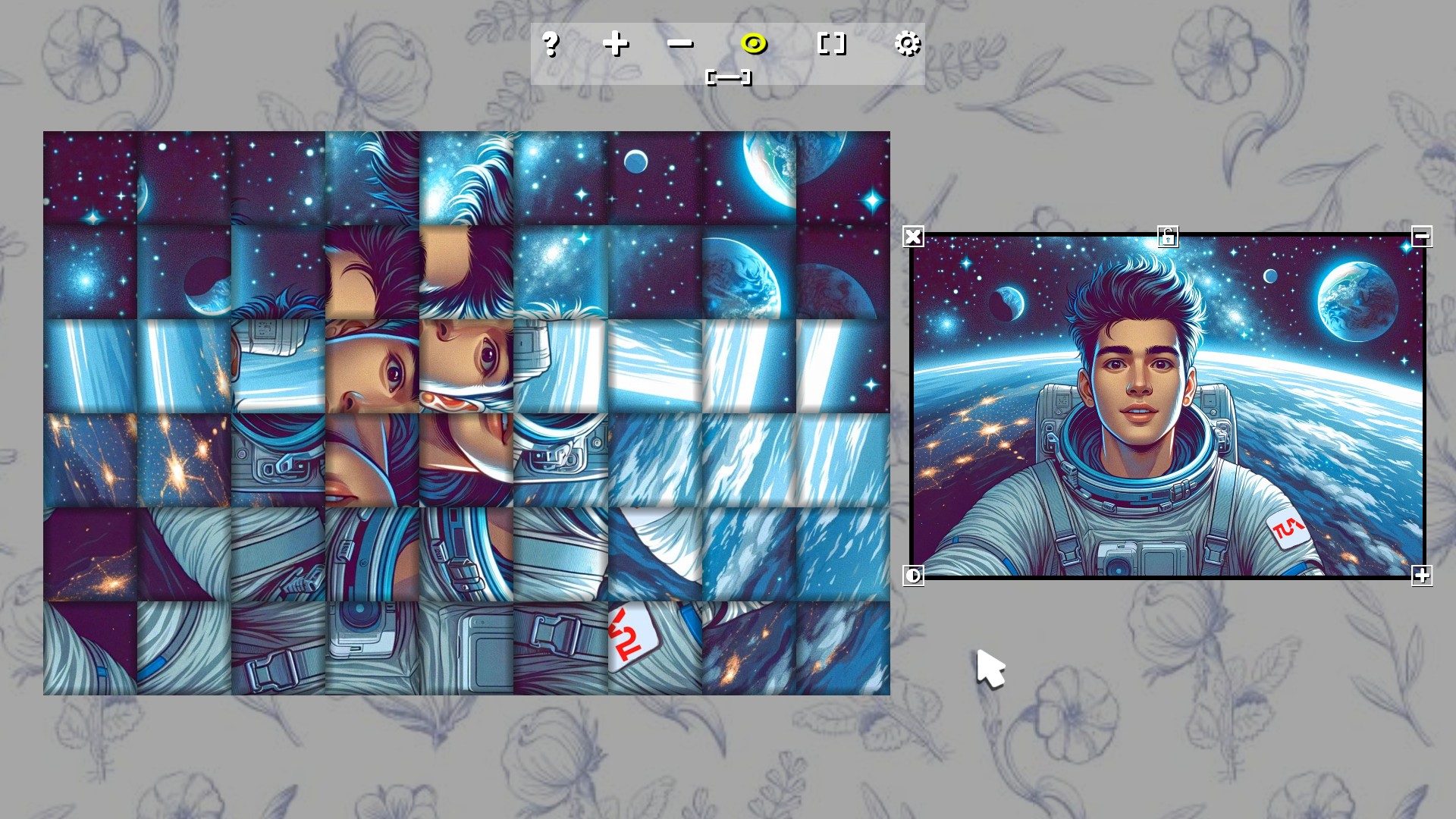The height and width of the screenshot is (819, 1456).
Task: Select the tile showing the crescent planet
Action: click(184, 272)
